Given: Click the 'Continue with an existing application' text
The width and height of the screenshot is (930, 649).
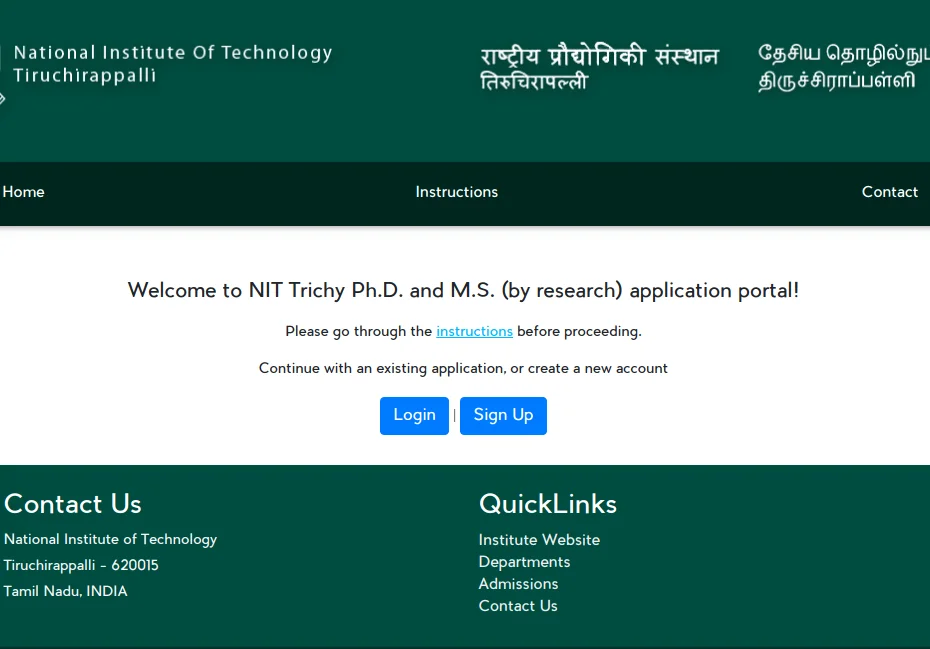Looking at the screenshot, I should (463, 368).
